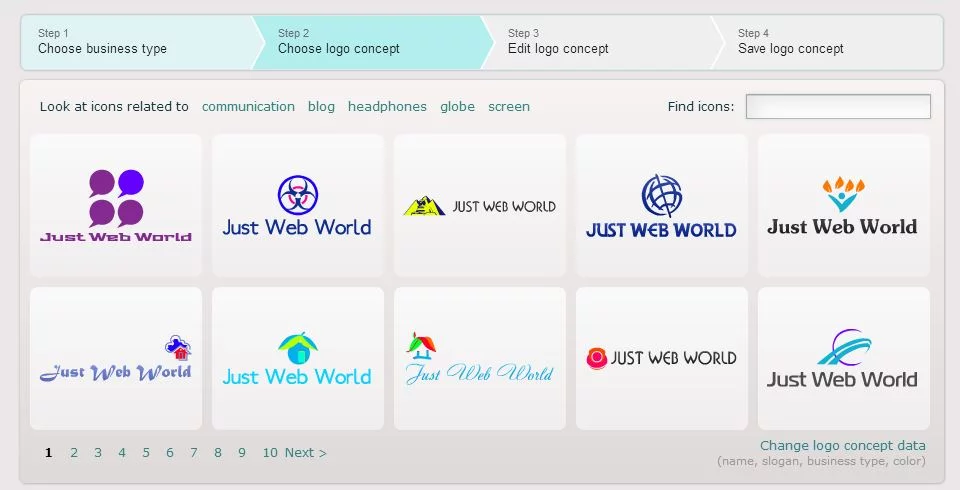Go to results page 2

pos(74,453)
